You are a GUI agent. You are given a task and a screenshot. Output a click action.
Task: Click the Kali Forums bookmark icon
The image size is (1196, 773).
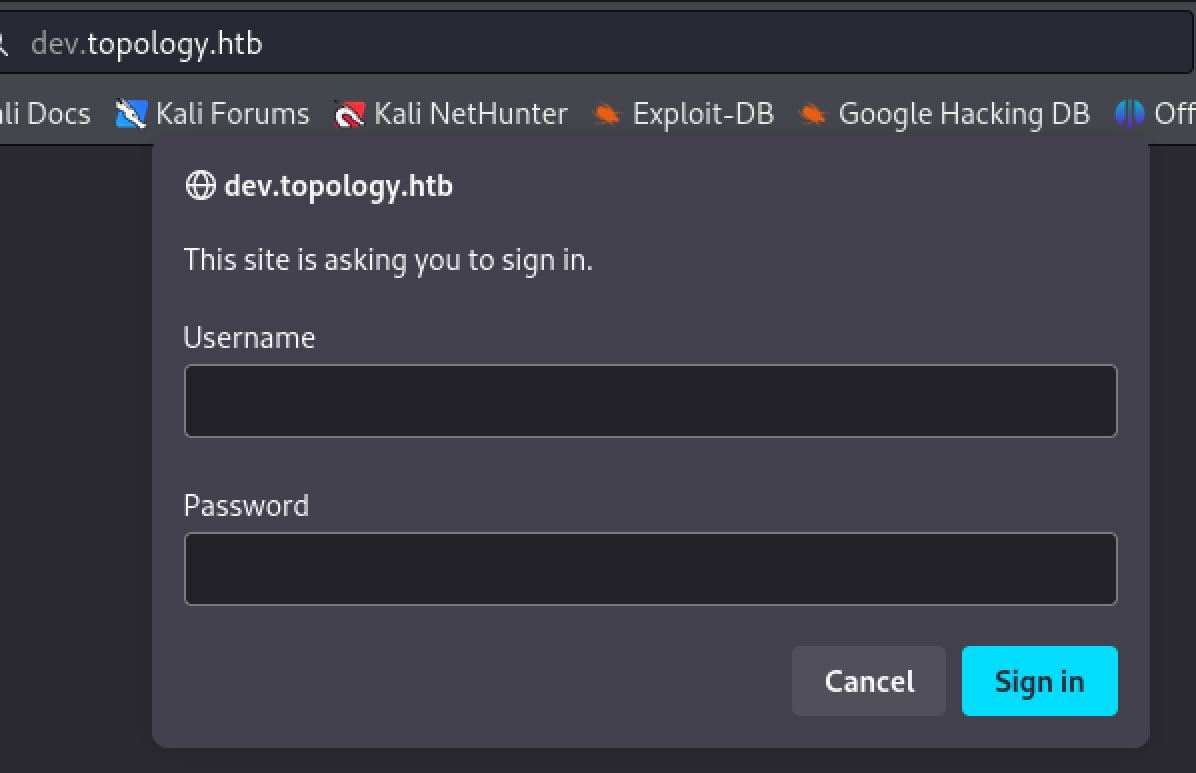point(131,114)
